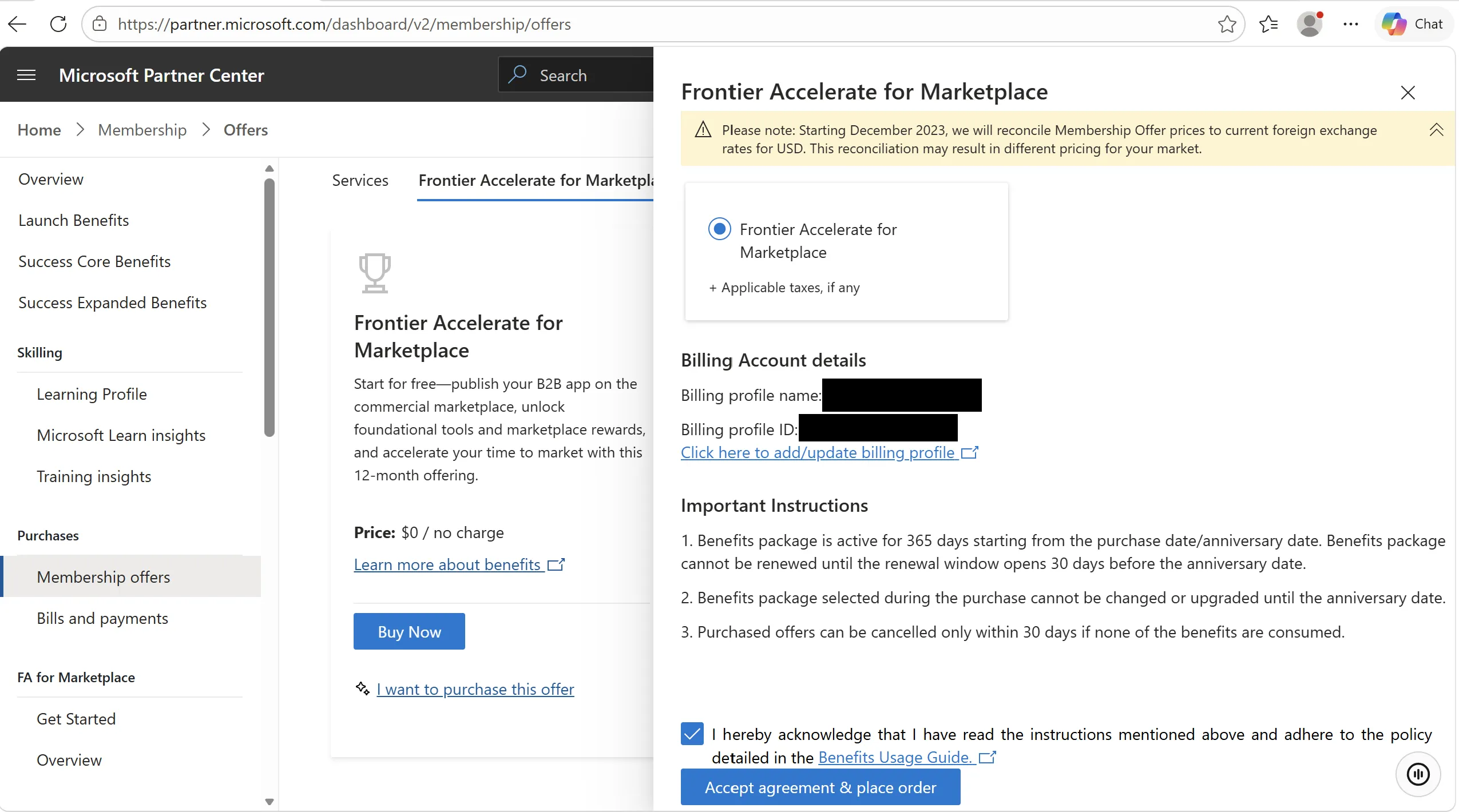1459x812 pixels.
Task: Click sidebar scroll down arrow
Action: coord(269,802)
